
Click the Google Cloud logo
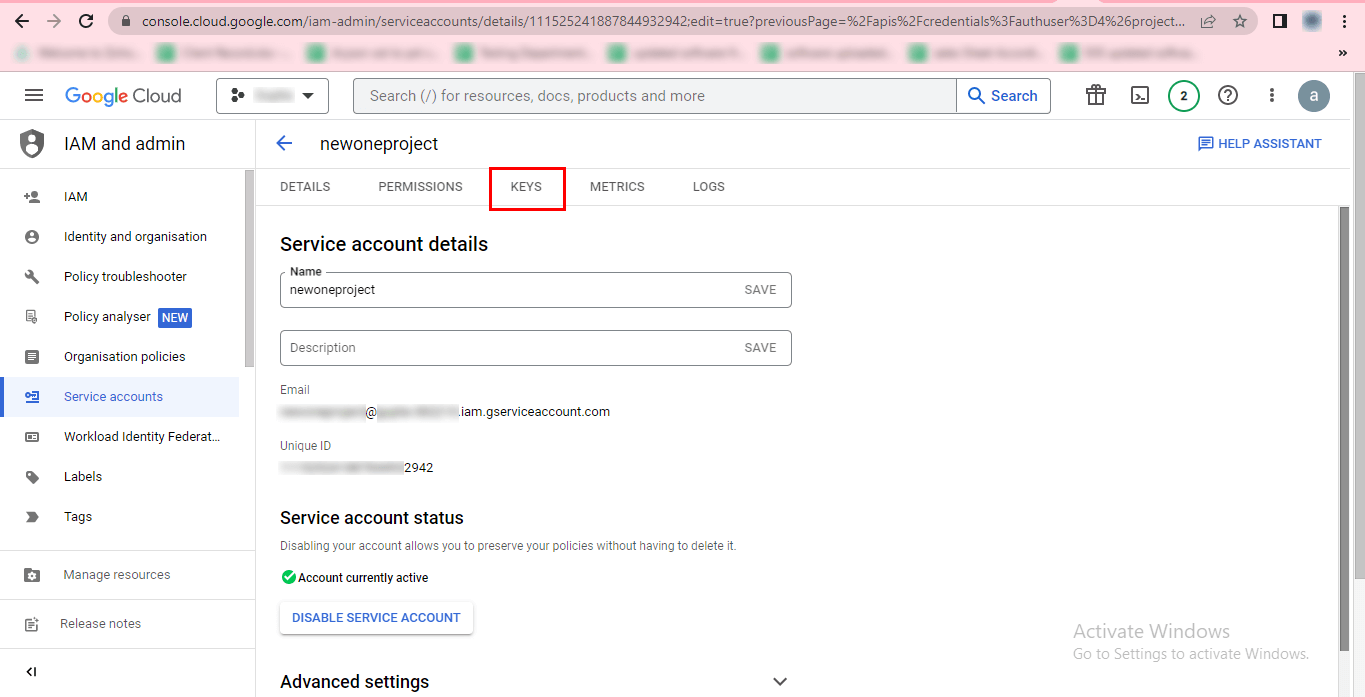[x=123, y=96]
